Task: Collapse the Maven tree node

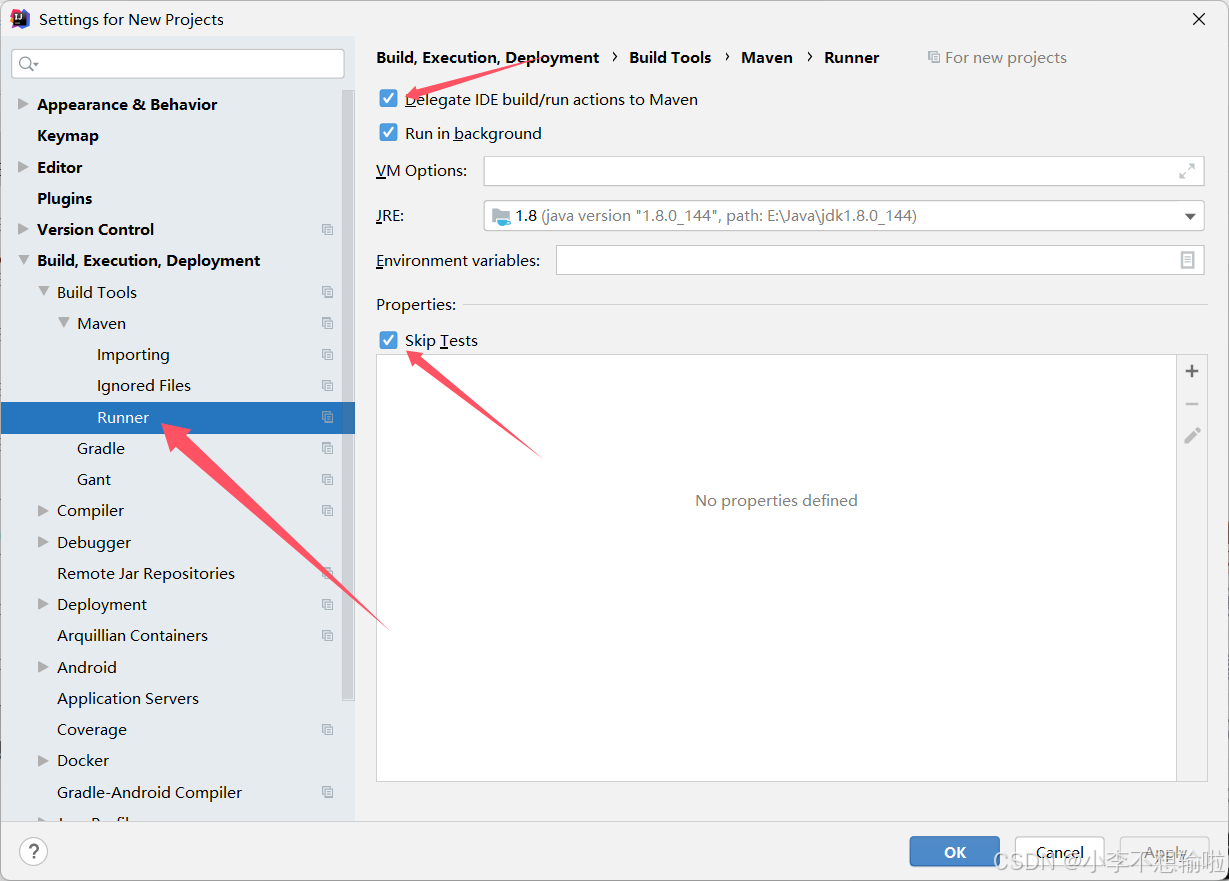Action: [63, 323]
